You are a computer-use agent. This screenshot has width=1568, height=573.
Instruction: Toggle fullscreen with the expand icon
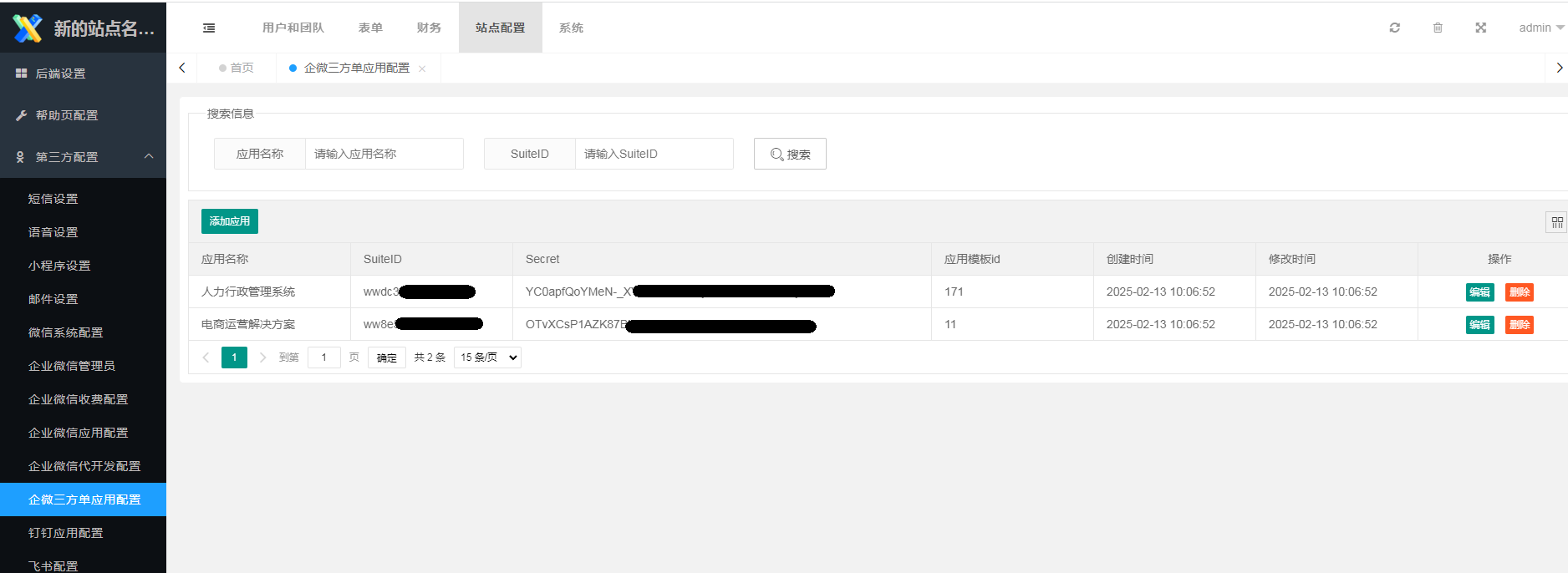tap(1480, 28)
